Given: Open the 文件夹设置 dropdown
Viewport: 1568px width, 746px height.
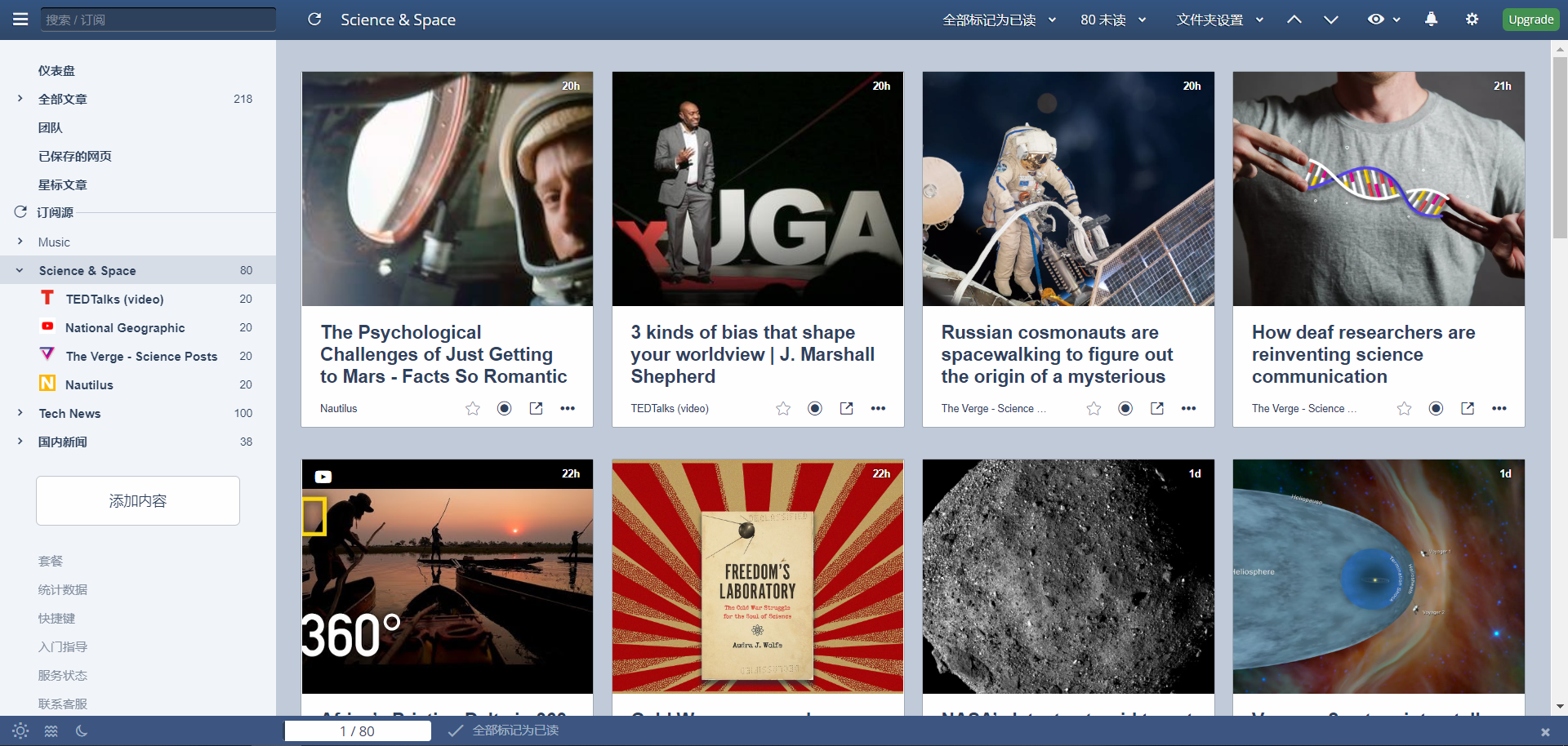Looking at the screenshot, I should pyautogui.click(x=1220, y=20).
